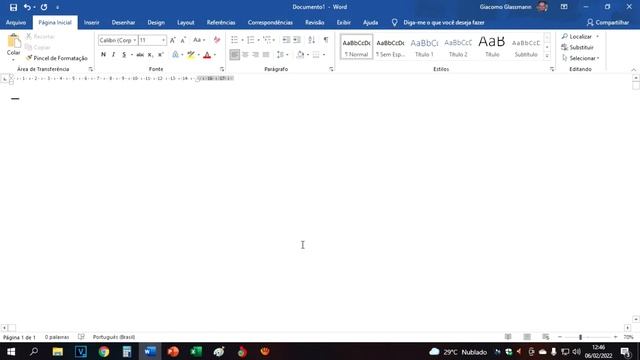Toggle show paragraph marks
This screenshot has width=640, height=360.
tap(326, 40)
